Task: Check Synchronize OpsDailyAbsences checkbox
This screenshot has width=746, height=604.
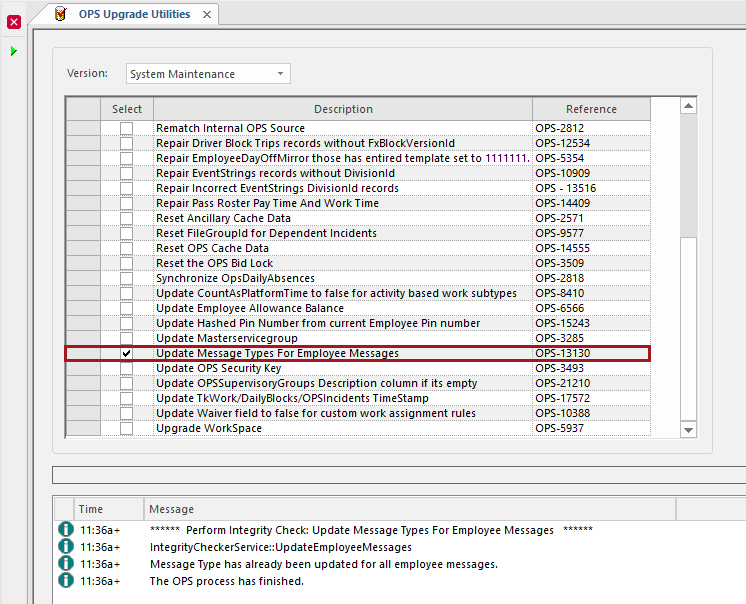Action: click(x=127, y=278)
